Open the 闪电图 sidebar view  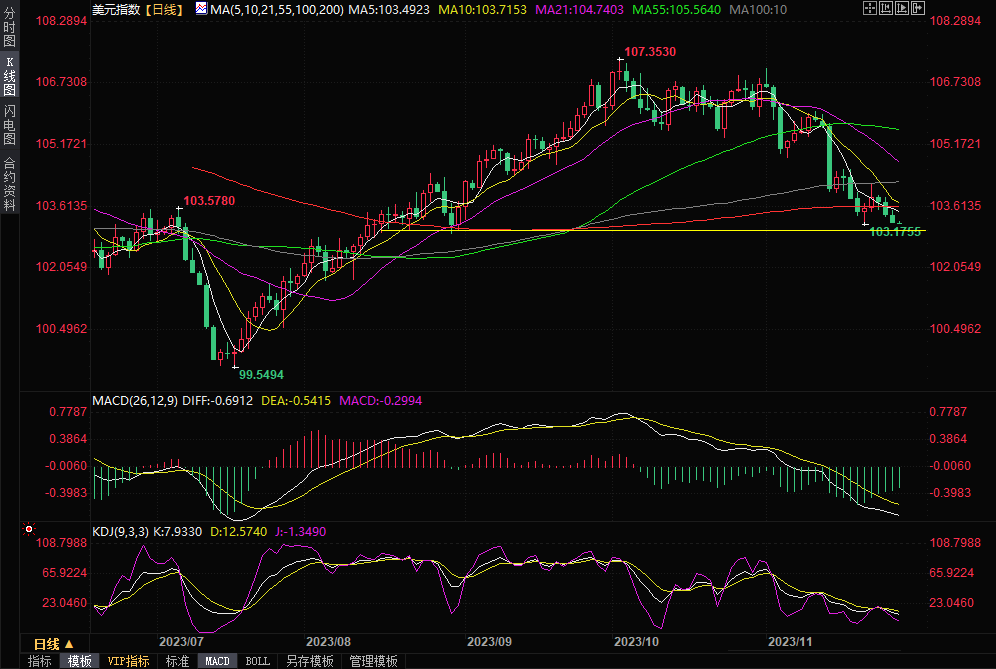pos(9,125)
